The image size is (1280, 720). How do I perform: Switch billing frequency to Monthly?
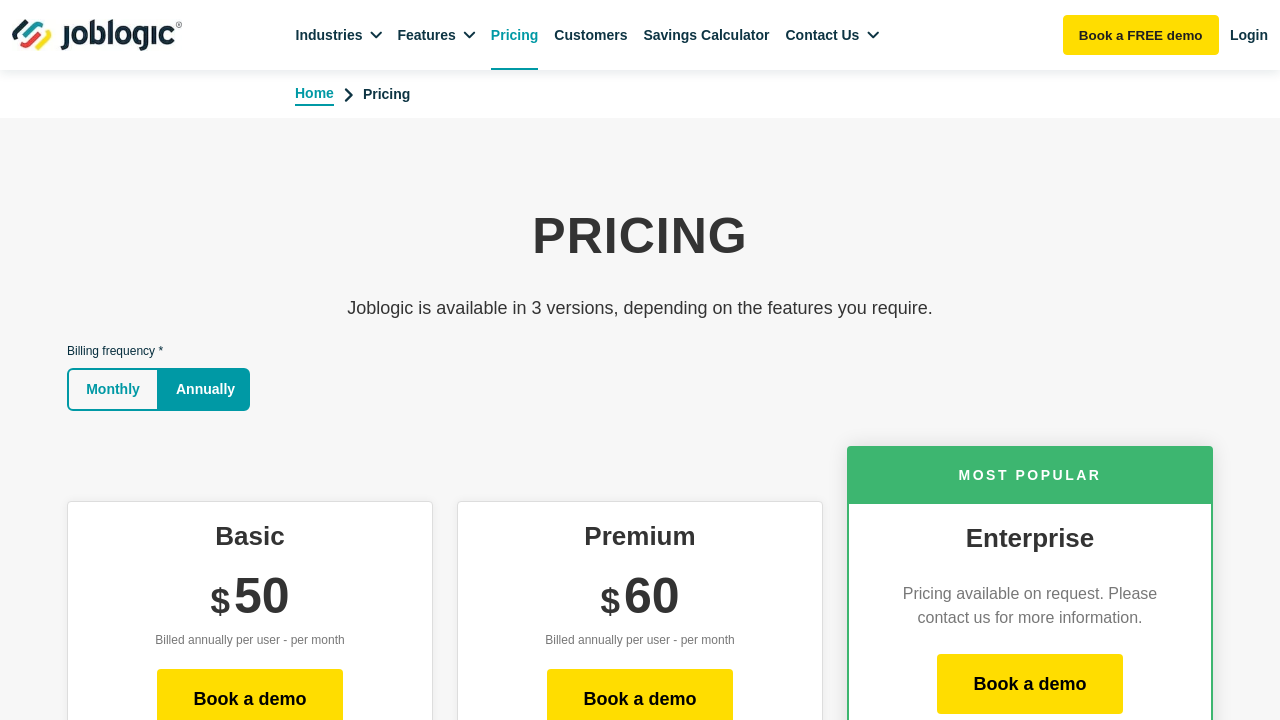113,389
